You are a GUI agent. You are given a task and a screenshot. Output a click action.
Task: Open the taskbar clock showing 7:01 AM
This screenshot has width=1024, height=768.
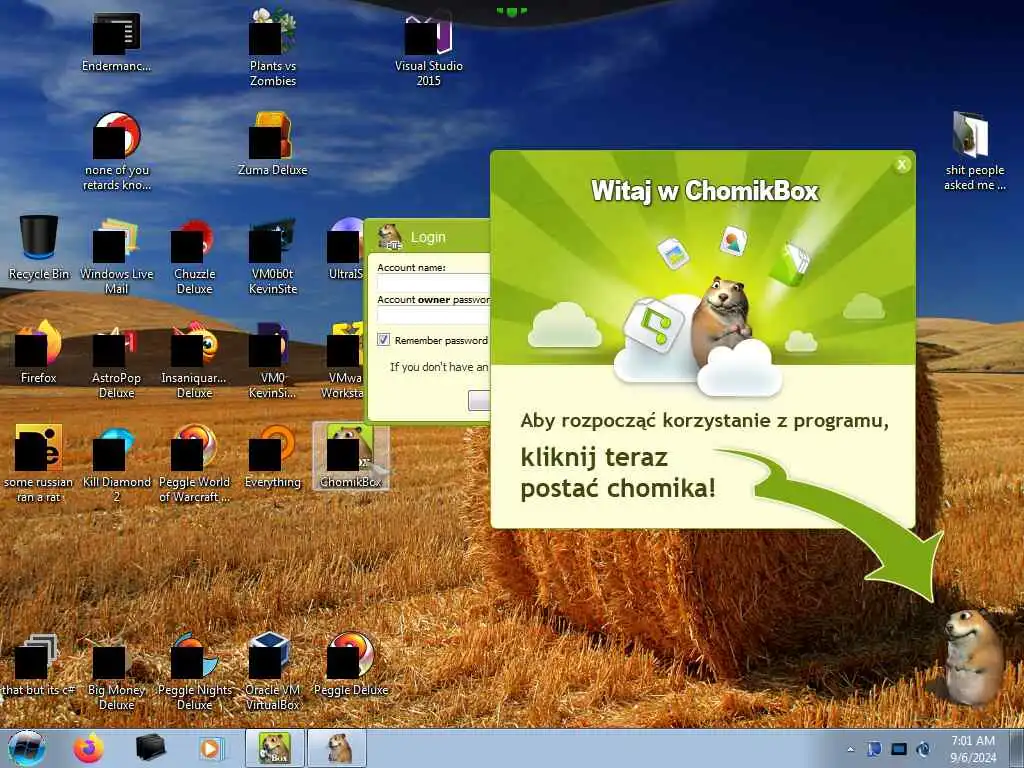tap(973, 748)
